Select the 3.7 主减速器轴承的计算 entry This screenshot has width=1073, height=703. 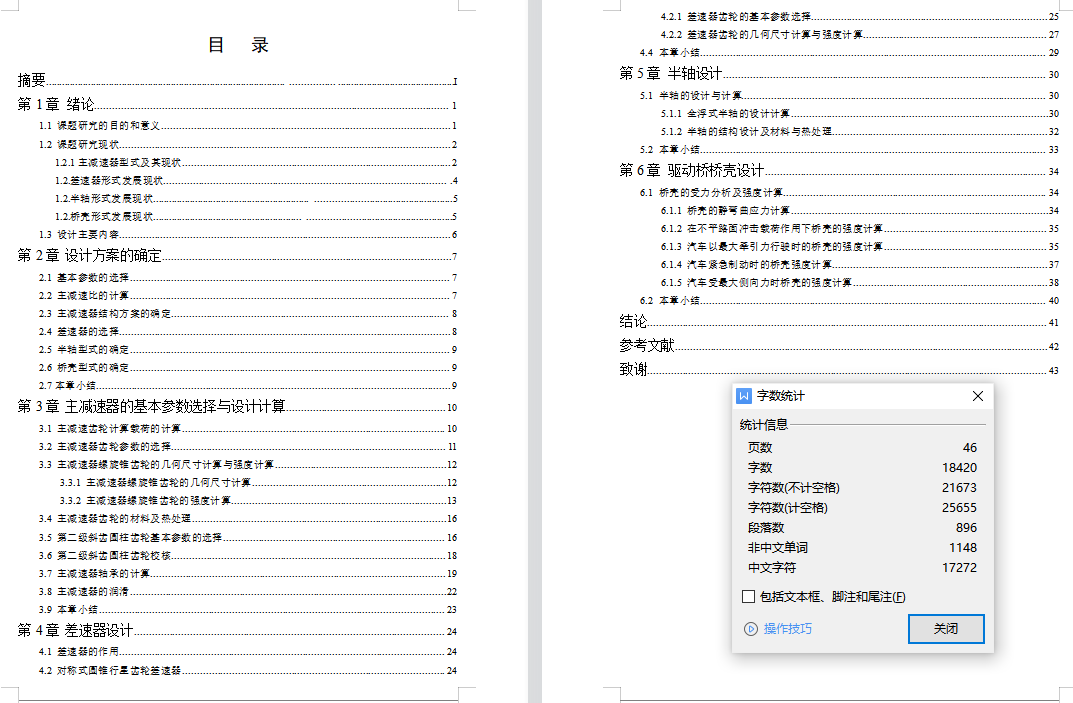[x=95, y=573]
